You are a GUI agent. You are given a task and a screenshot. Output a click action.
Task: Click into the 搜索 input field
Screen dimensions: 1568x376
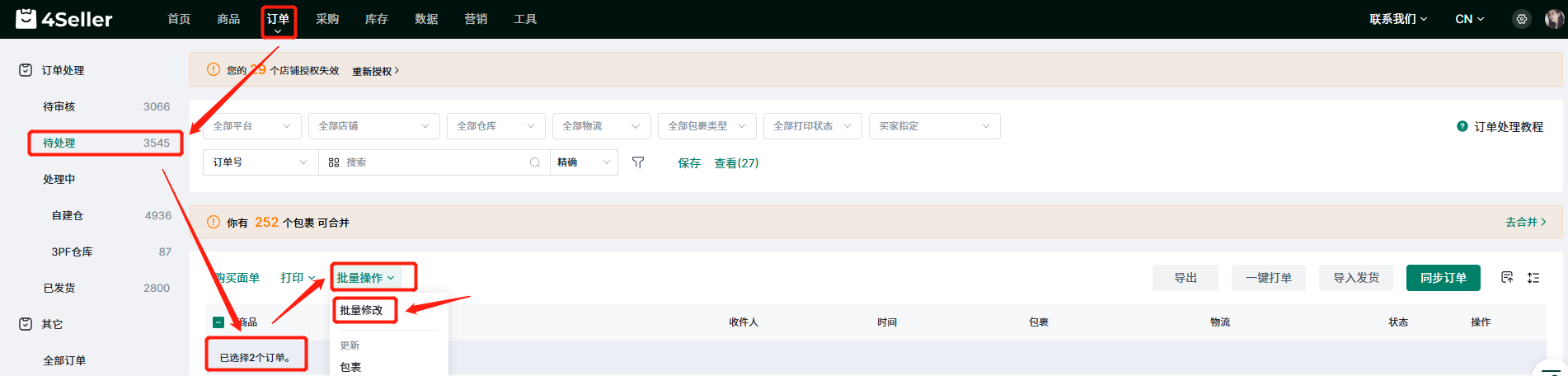pos(433,162)
